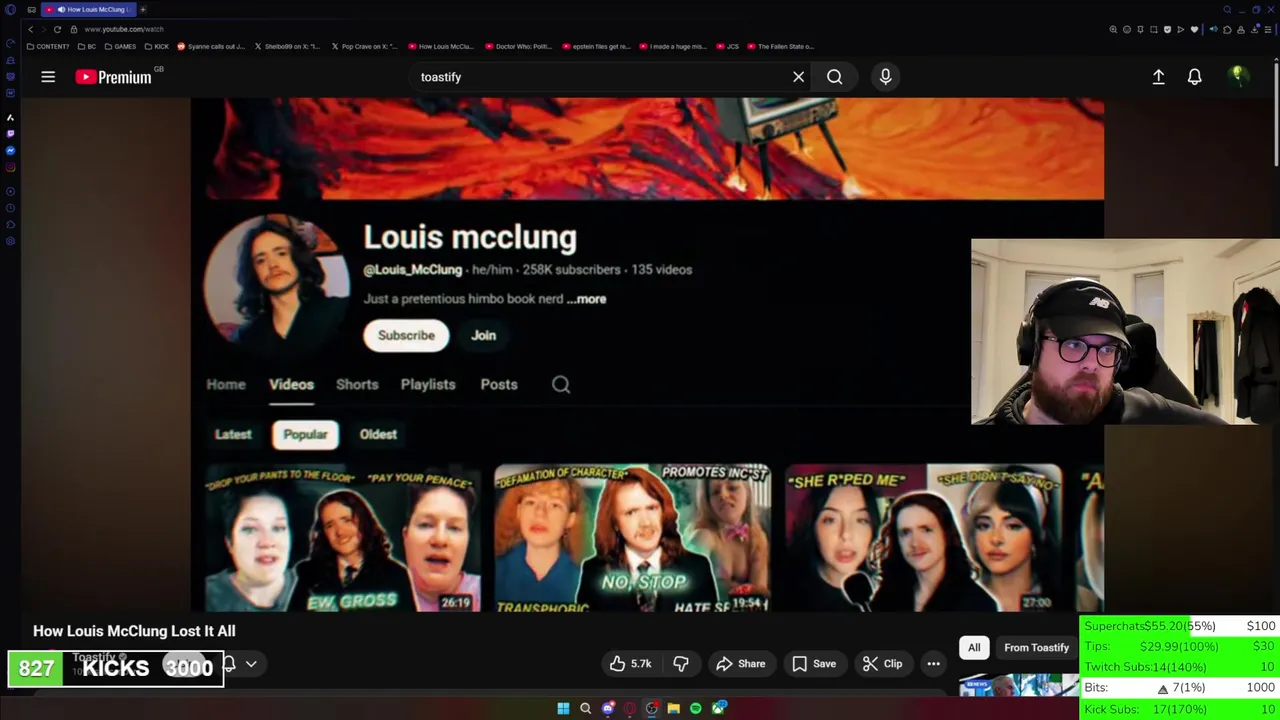Expand the notification bell dropdown chevron
The image size is (1280, 720).
(x=251, y=663)
